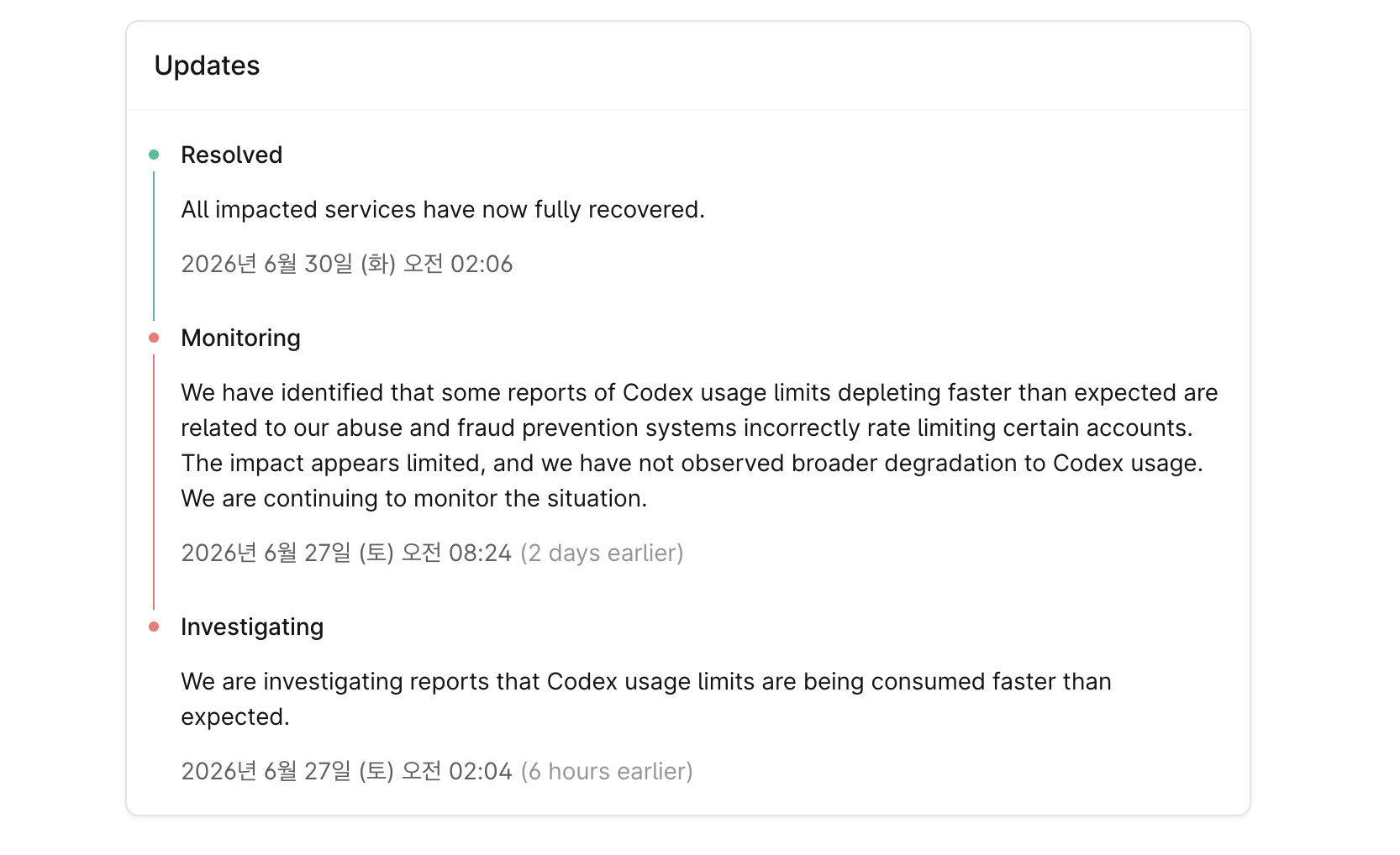
Task: Click the 6월 27일 오전 02:04 timestamp
Action: [x=346, y=771]
